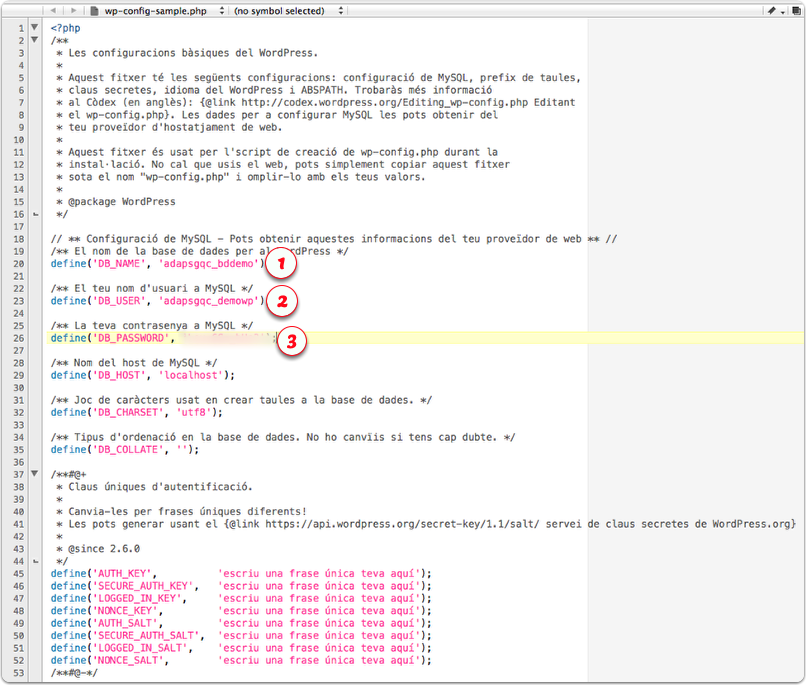Open the (no symbol selected) function popup

point(288,11)
